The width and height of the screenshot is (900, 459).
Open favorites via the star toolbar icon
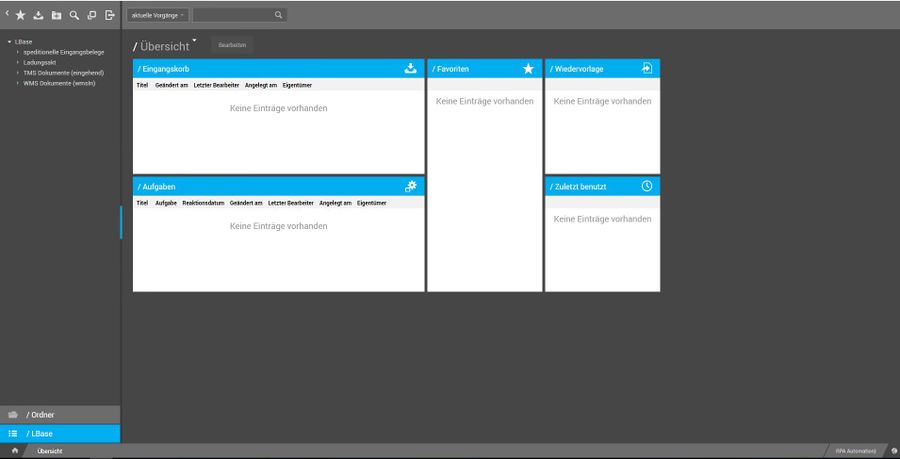click(x=21, y=15)
